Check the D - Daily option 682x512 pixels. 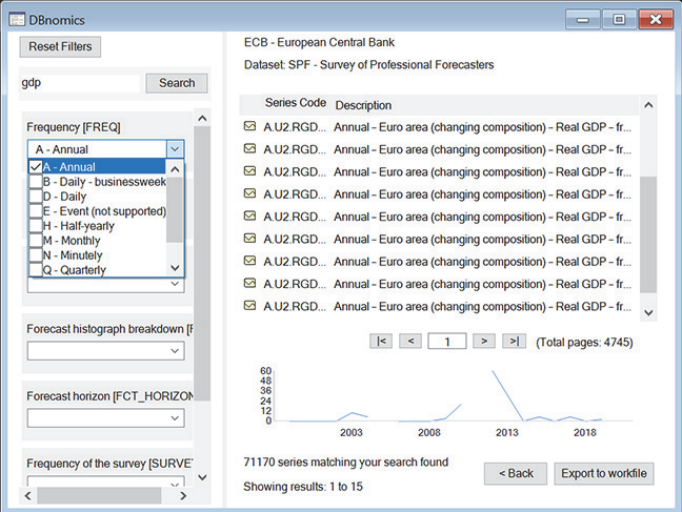(36, 197)
